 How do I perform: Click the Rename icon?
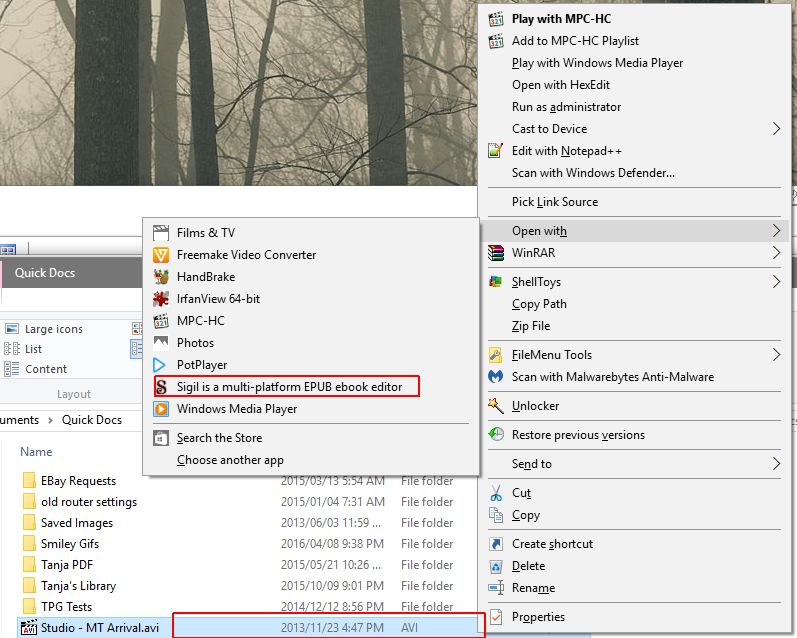point(496,588)
